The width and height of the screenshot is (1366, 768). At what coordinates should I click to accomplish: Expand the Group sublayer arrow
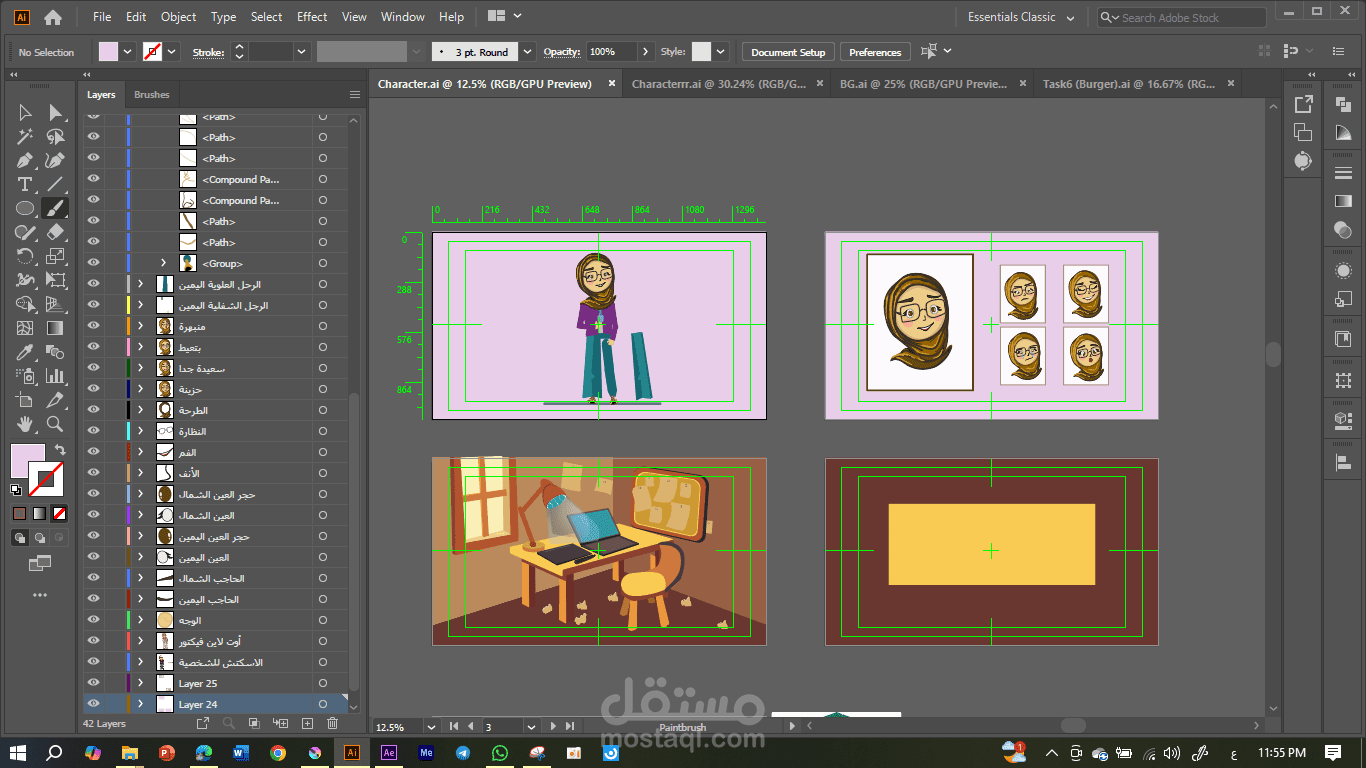[163, 263]
